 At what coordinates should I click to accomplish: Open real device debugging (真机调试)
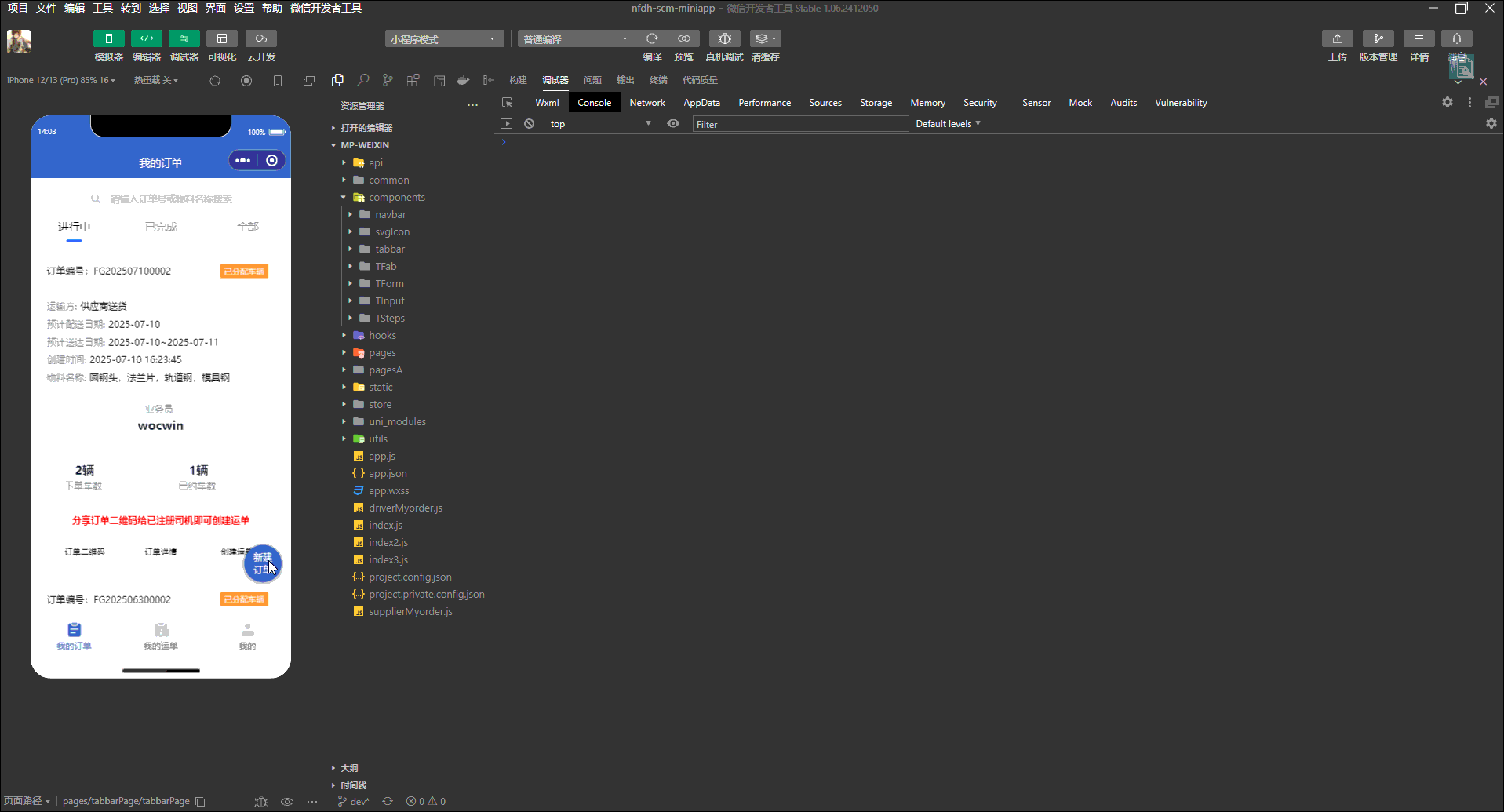click(724, 38)
